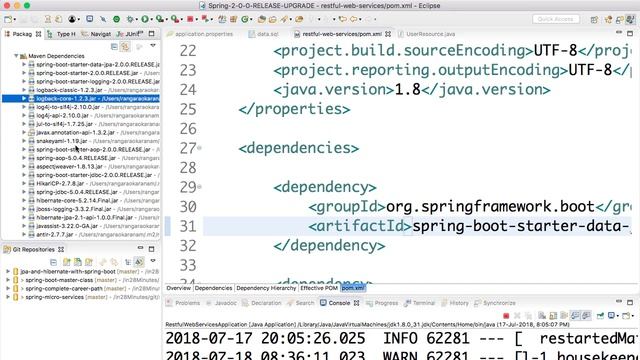The height and width of the screenshot is (360, 640).
Task: Click Pin Console icon in Console toolbar
Action: pyautogui.click(x=600, y=316)
